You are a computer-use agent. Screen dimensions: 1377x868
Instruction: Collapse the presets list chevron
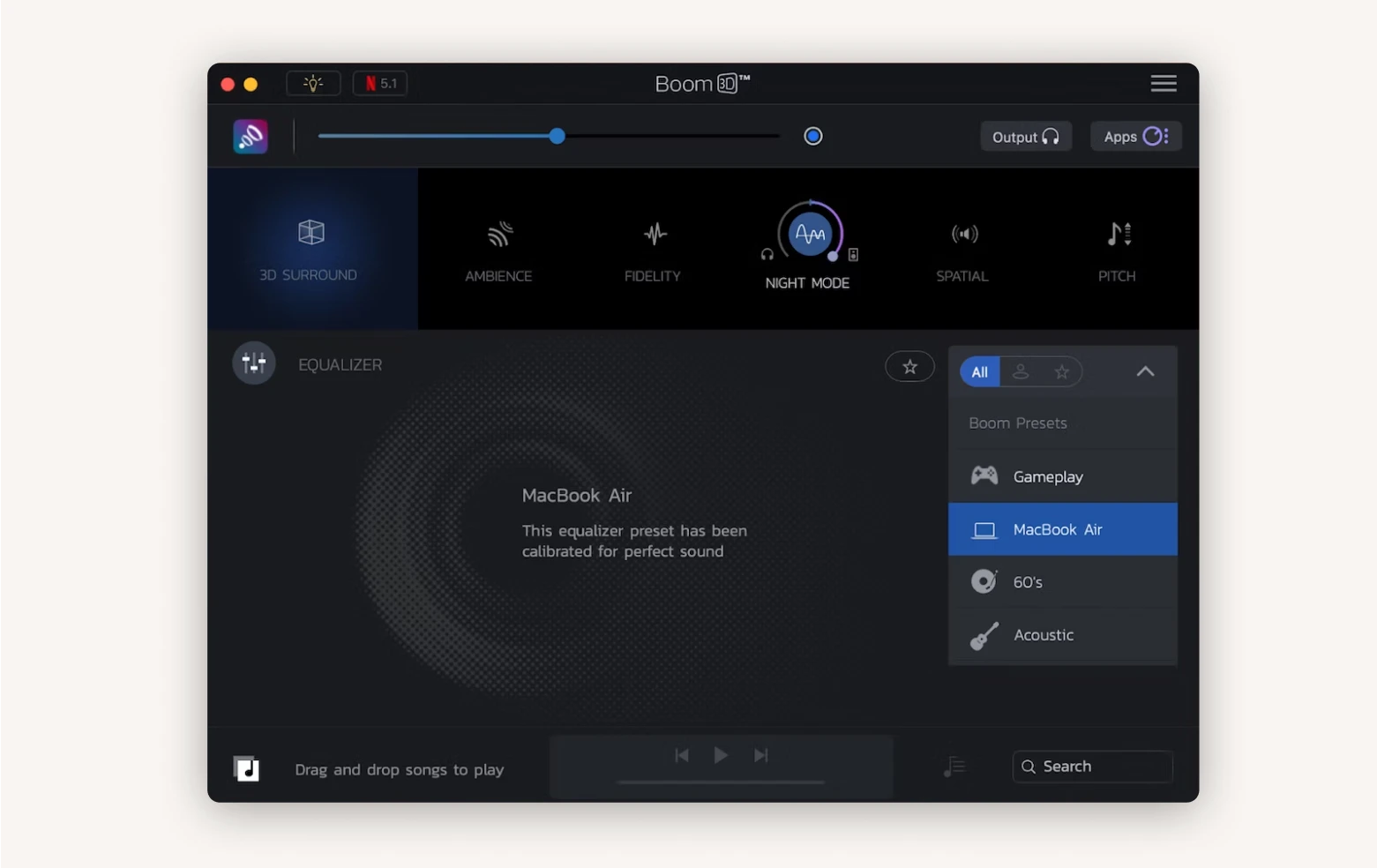point(1145,371)
